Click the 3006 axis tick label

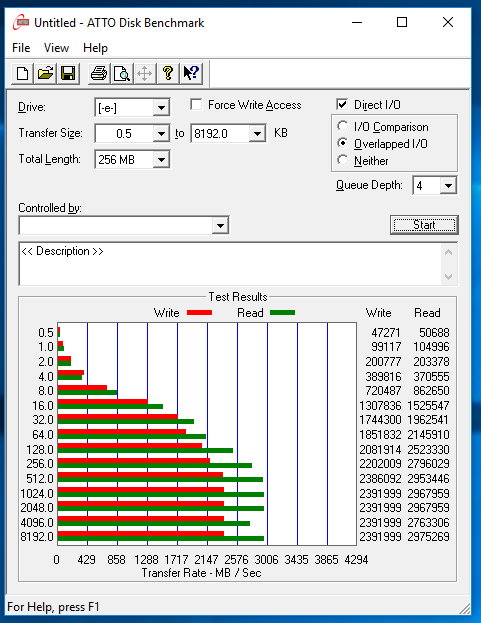pyautogui.click(x=267, y=559)
